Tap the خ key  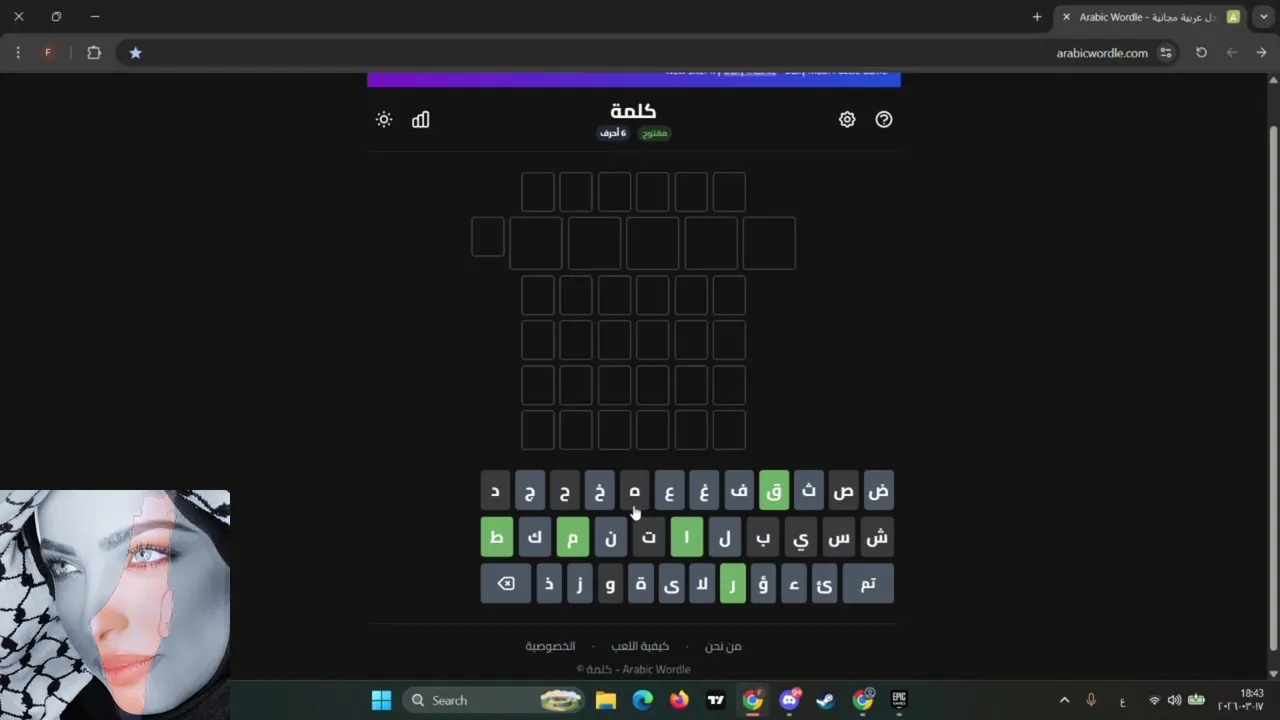(600, 491)
